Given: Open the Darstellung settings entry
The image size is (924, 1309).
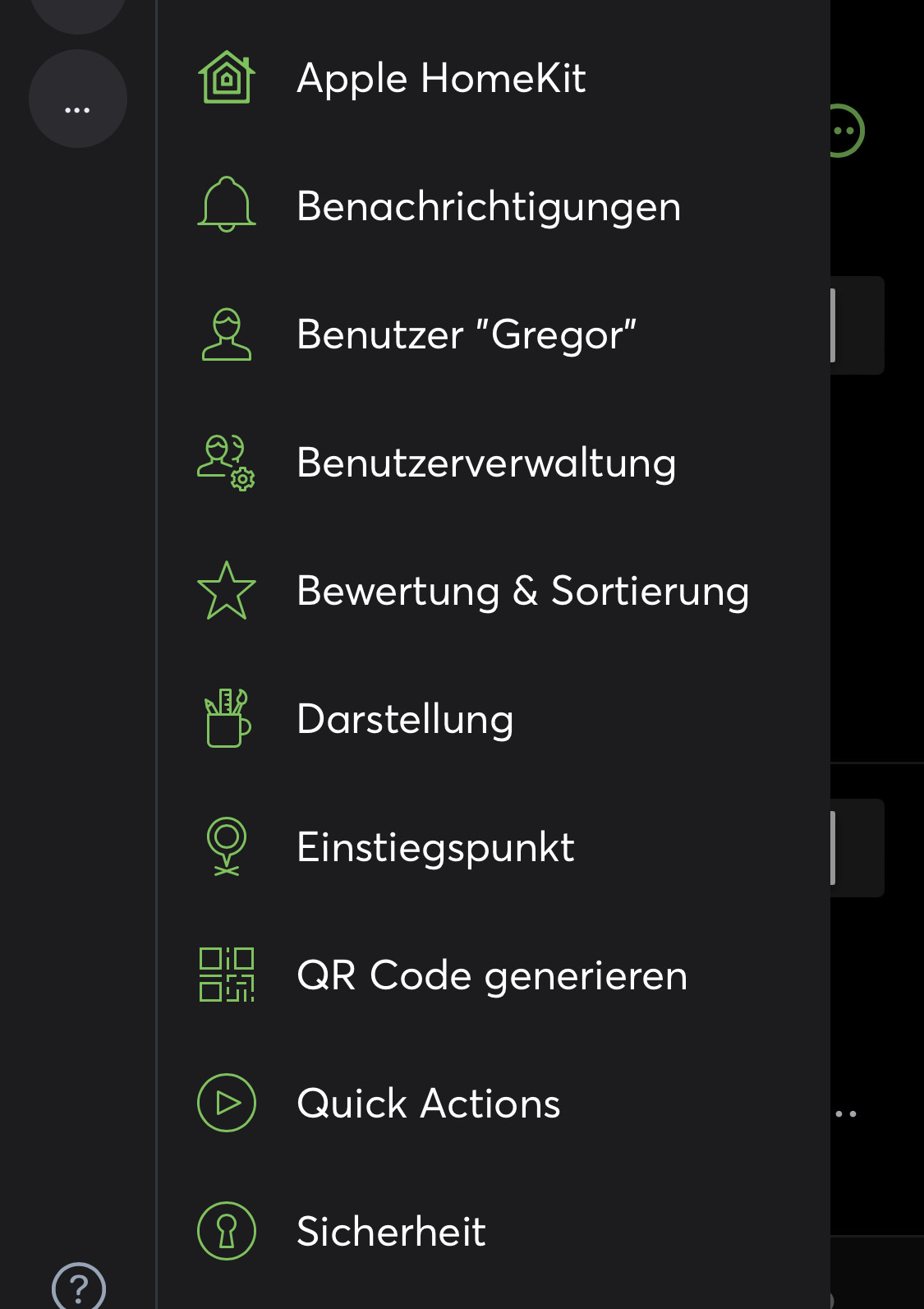Looking at the screenshot, I should point(405,720).
